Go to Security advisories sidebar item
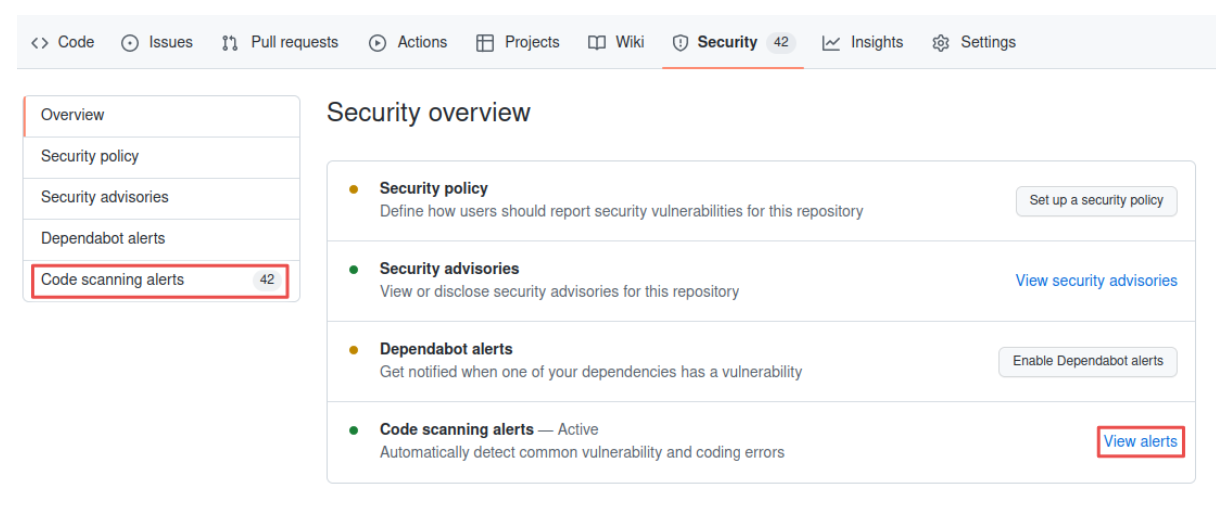The image size is (1229, 510). click(105, 197)
